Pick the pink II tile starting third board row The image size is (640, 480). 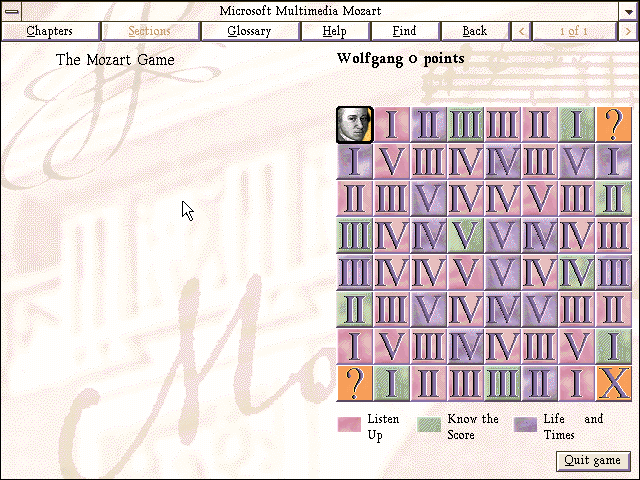click(355, 199)
